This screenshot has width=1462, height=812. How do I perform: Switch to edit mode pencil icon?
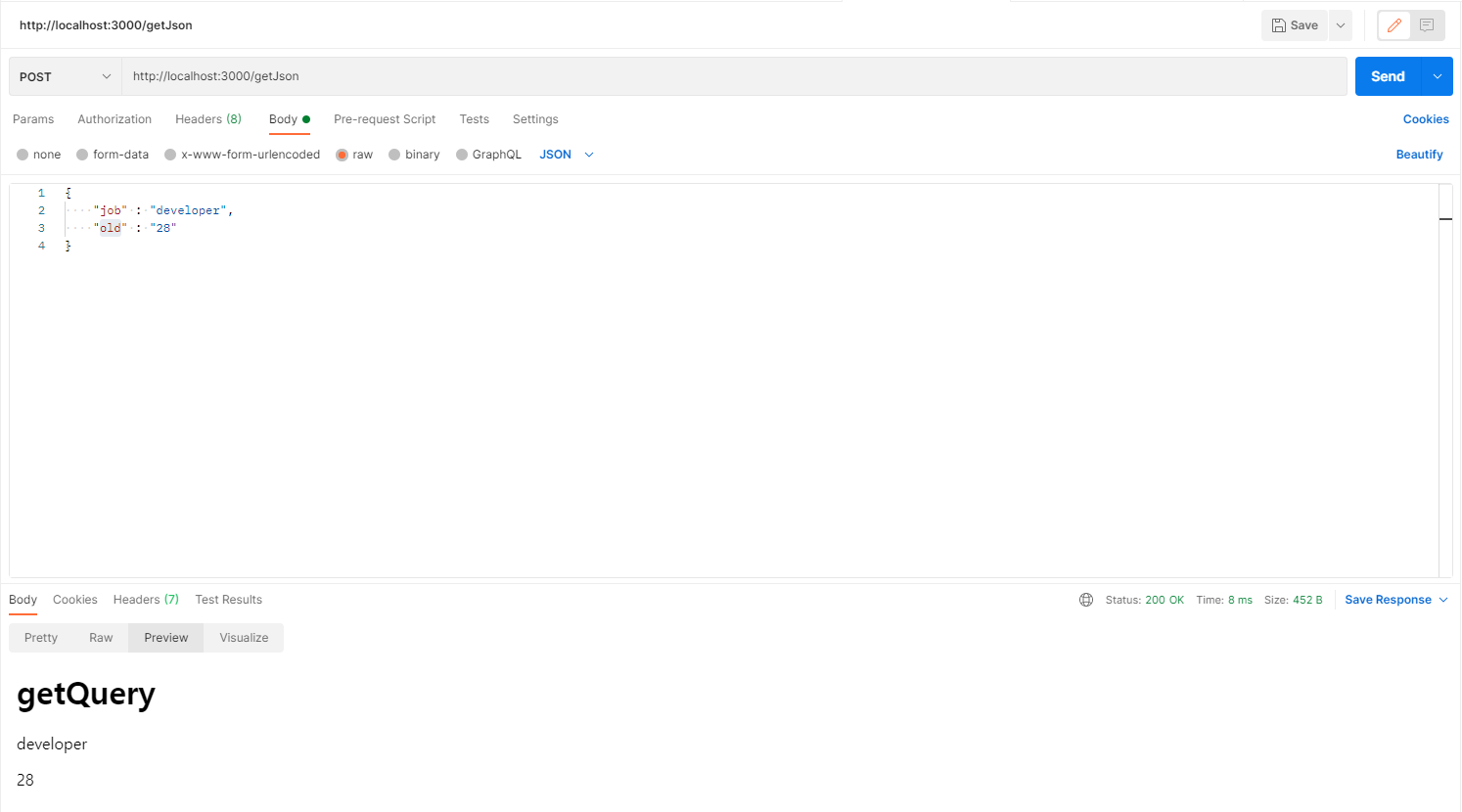pos(1394,25)
